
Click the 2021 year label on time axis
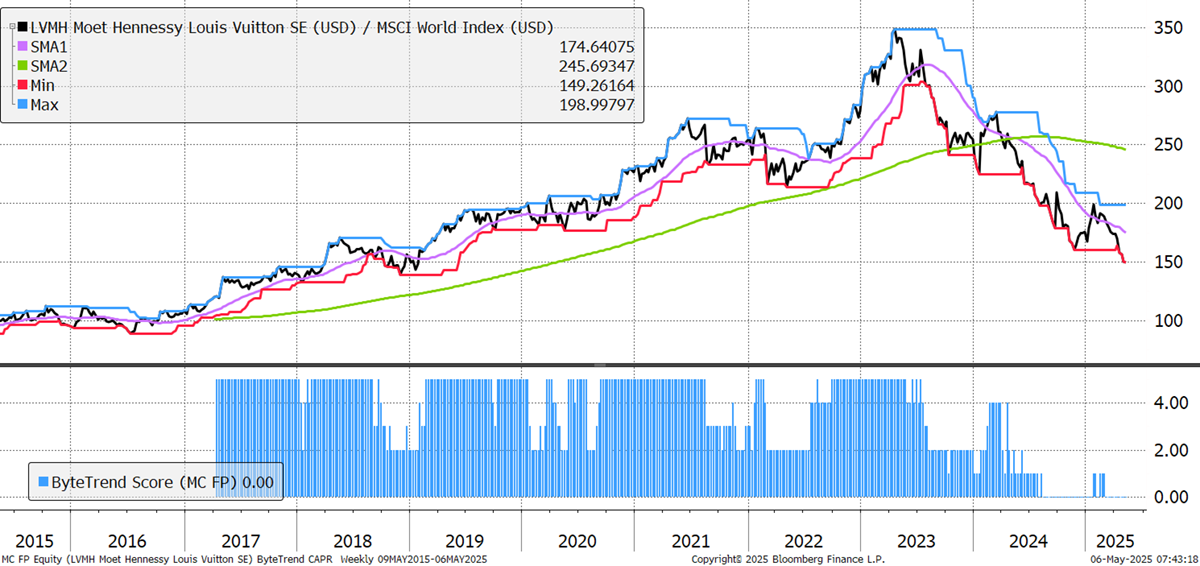point(691,541)
